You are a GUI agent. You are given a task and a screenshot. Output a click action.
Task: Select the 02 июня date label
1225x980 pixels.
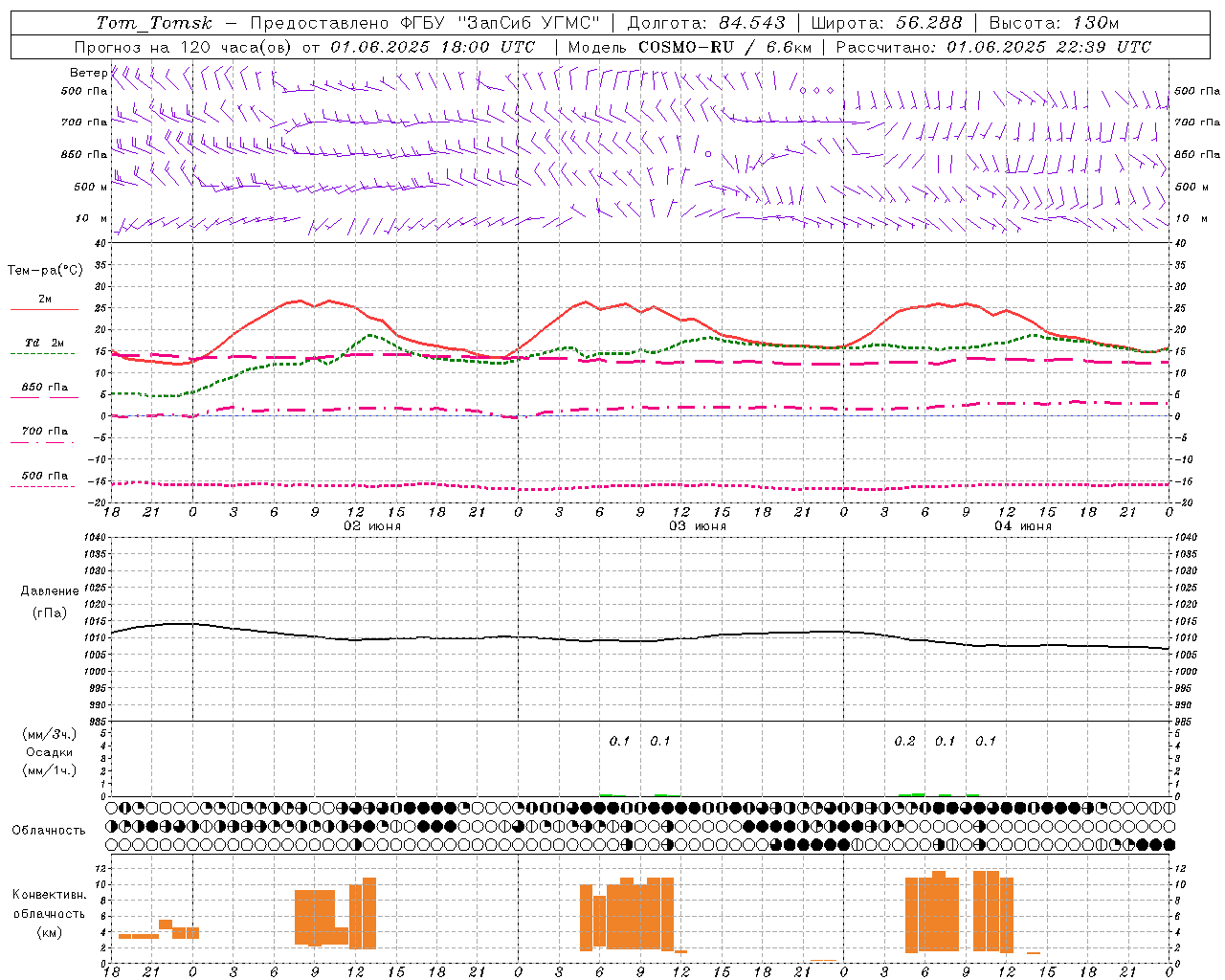click(372, 526)
